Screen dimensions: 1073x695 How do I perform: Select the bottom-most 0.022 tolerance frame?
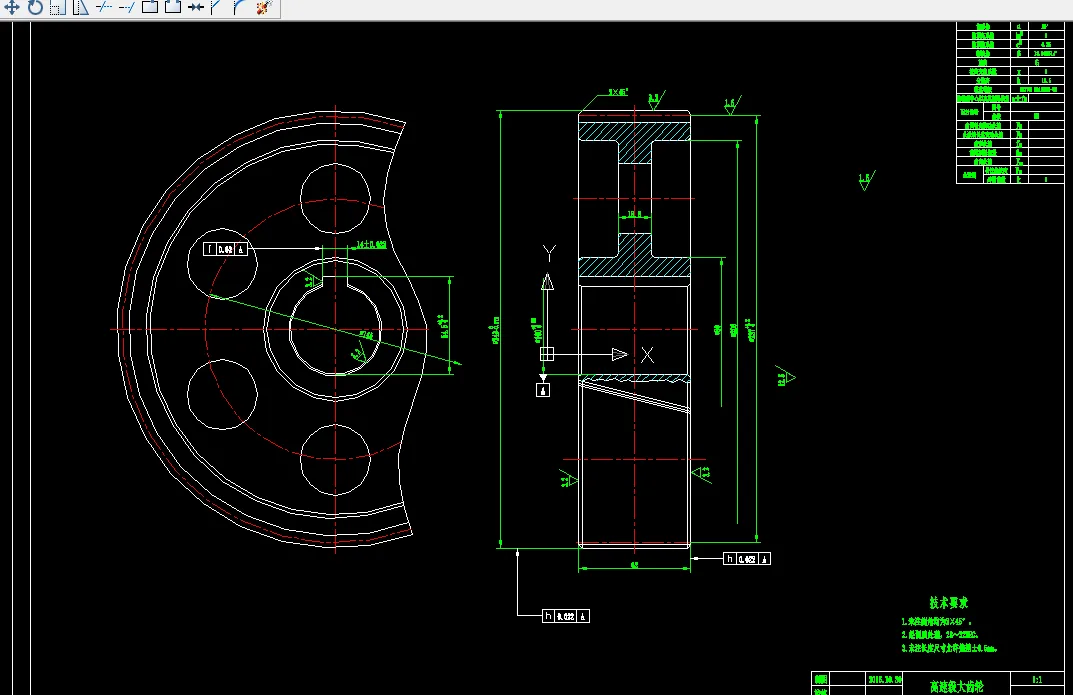[565, 616]
